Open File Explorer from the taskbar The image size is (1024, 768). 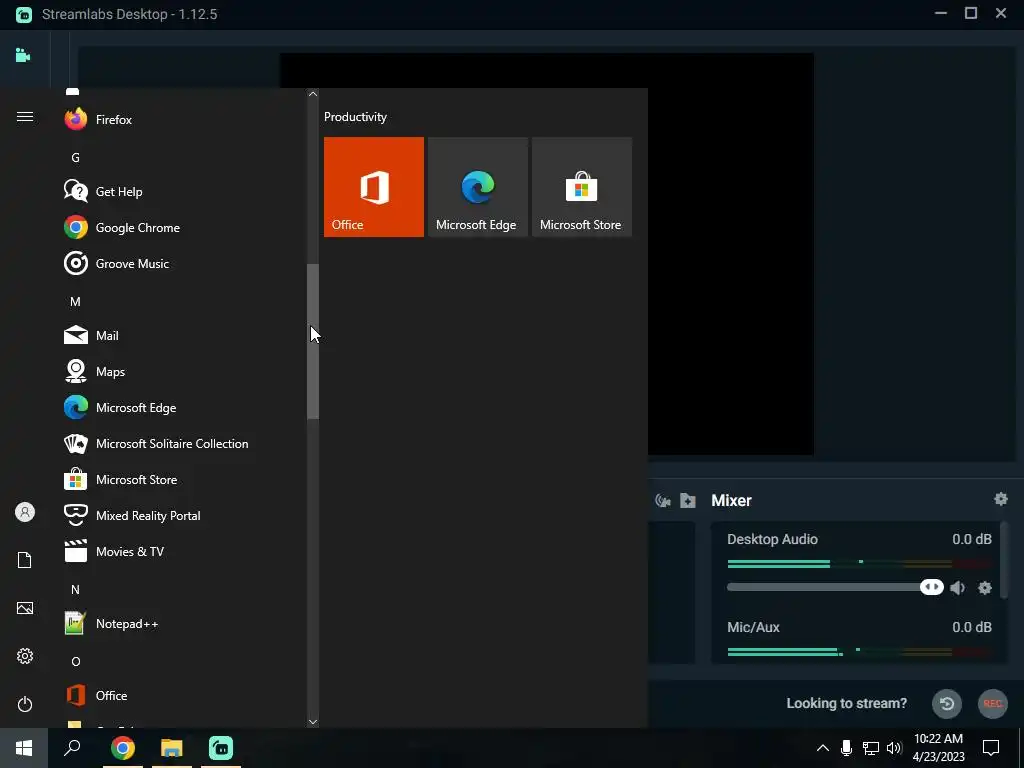[x=172, y=748]
